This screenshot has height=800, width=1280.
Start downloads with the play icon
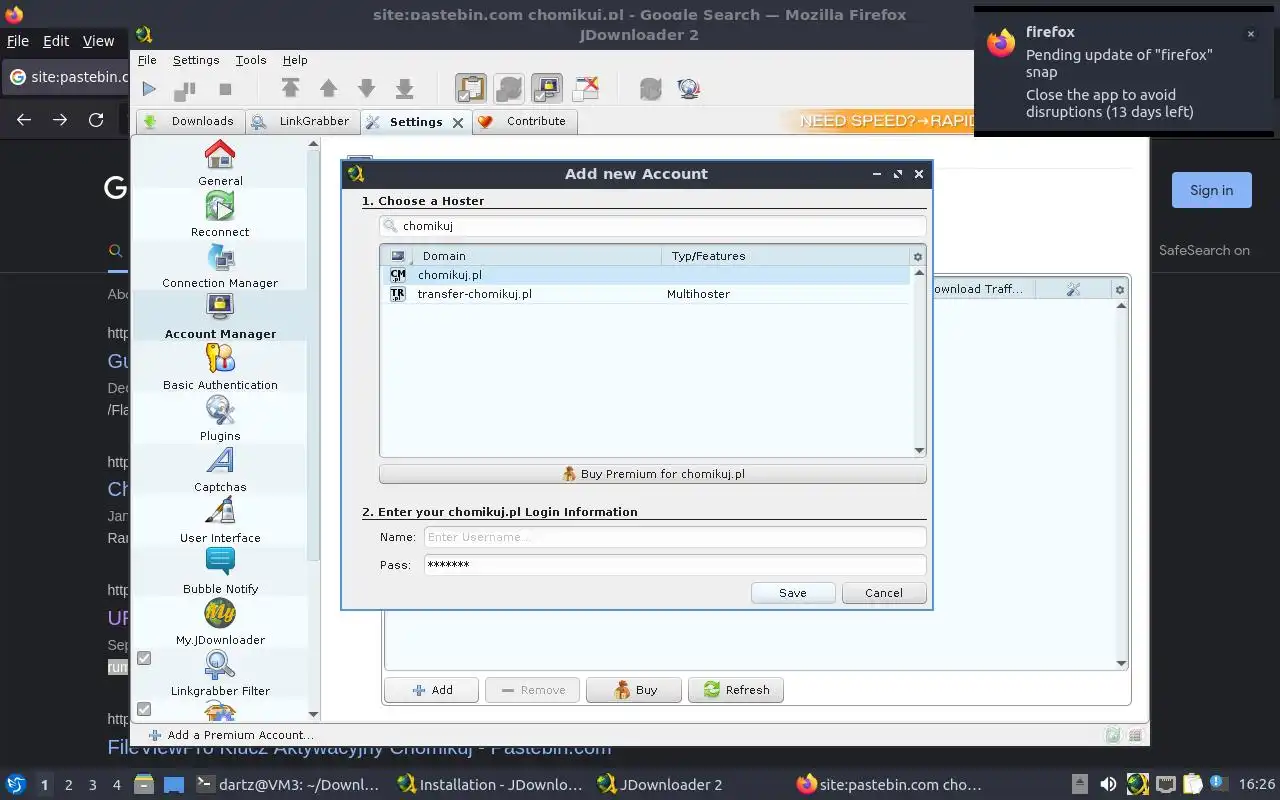coord(149,89)
